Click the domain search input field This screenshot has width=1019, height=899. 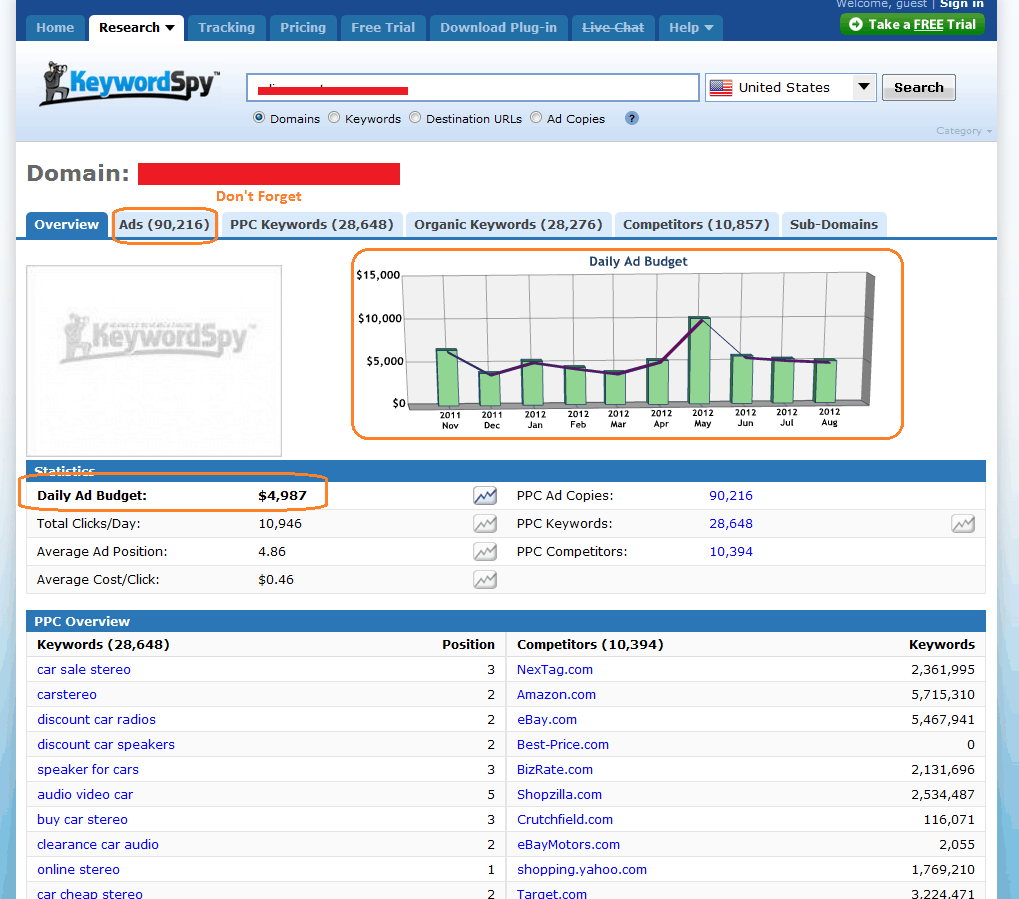tap(472, 88)
